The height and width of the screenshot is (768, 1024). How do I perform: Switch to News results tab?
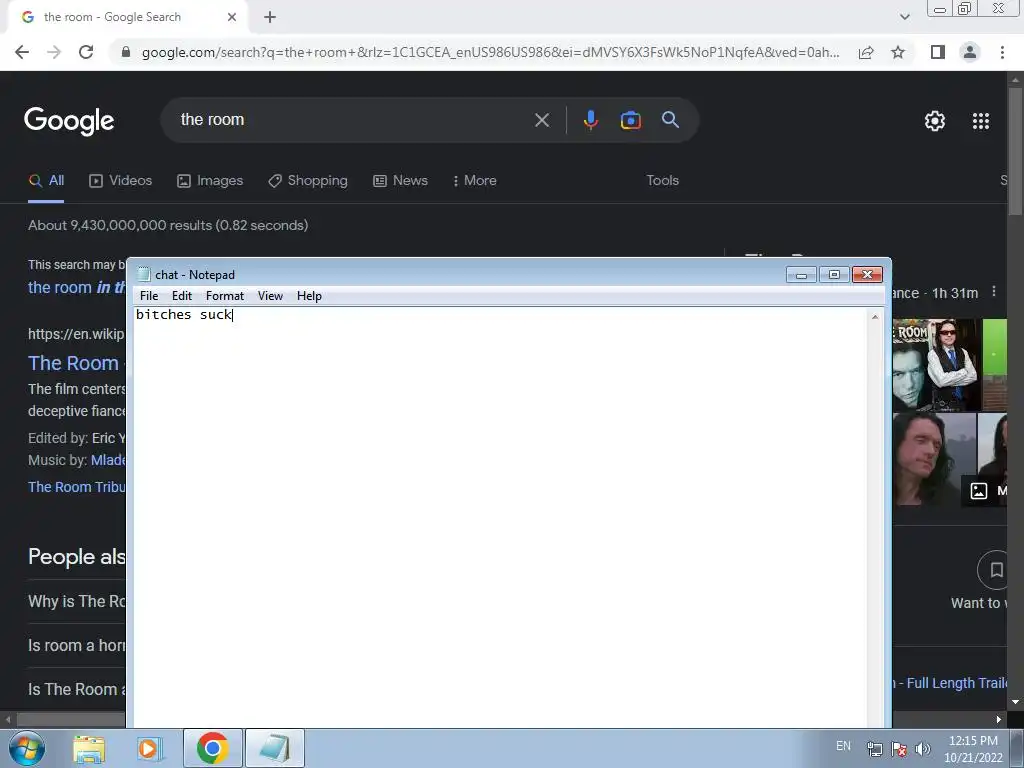400,181
